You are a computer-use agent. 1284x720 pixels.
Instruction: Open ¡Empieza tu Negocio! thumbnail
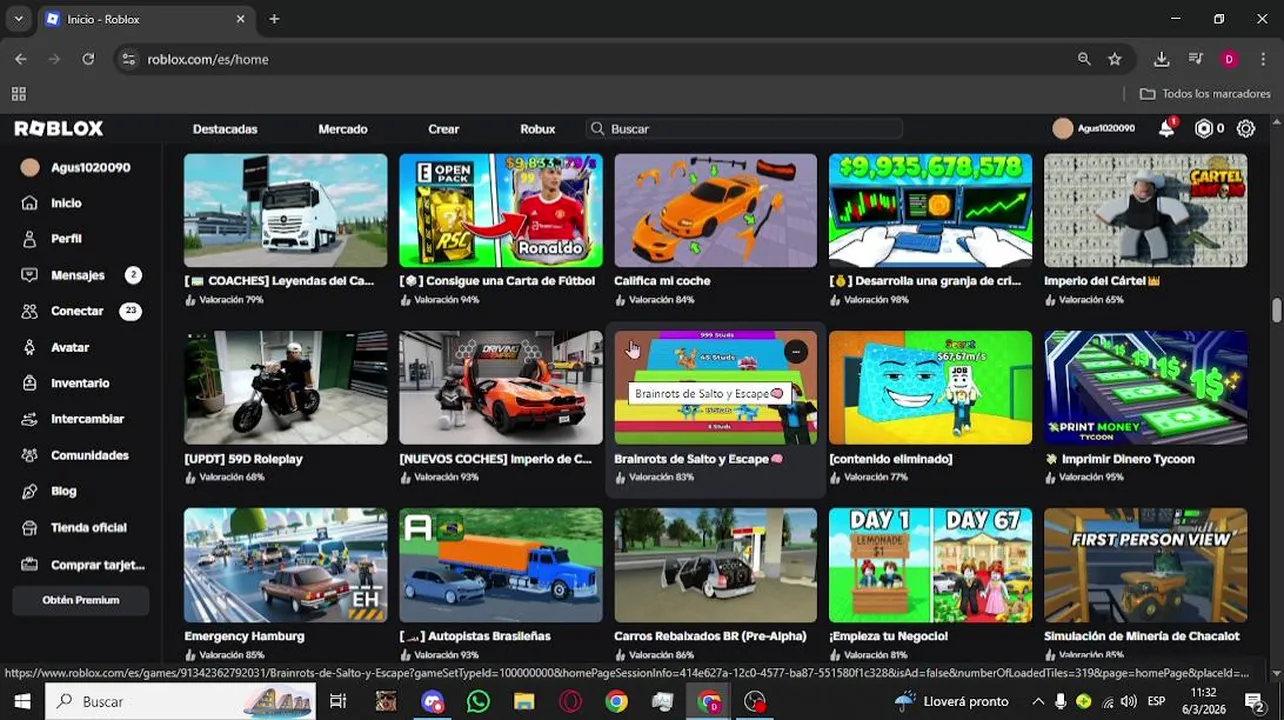[x=931, y=565]
